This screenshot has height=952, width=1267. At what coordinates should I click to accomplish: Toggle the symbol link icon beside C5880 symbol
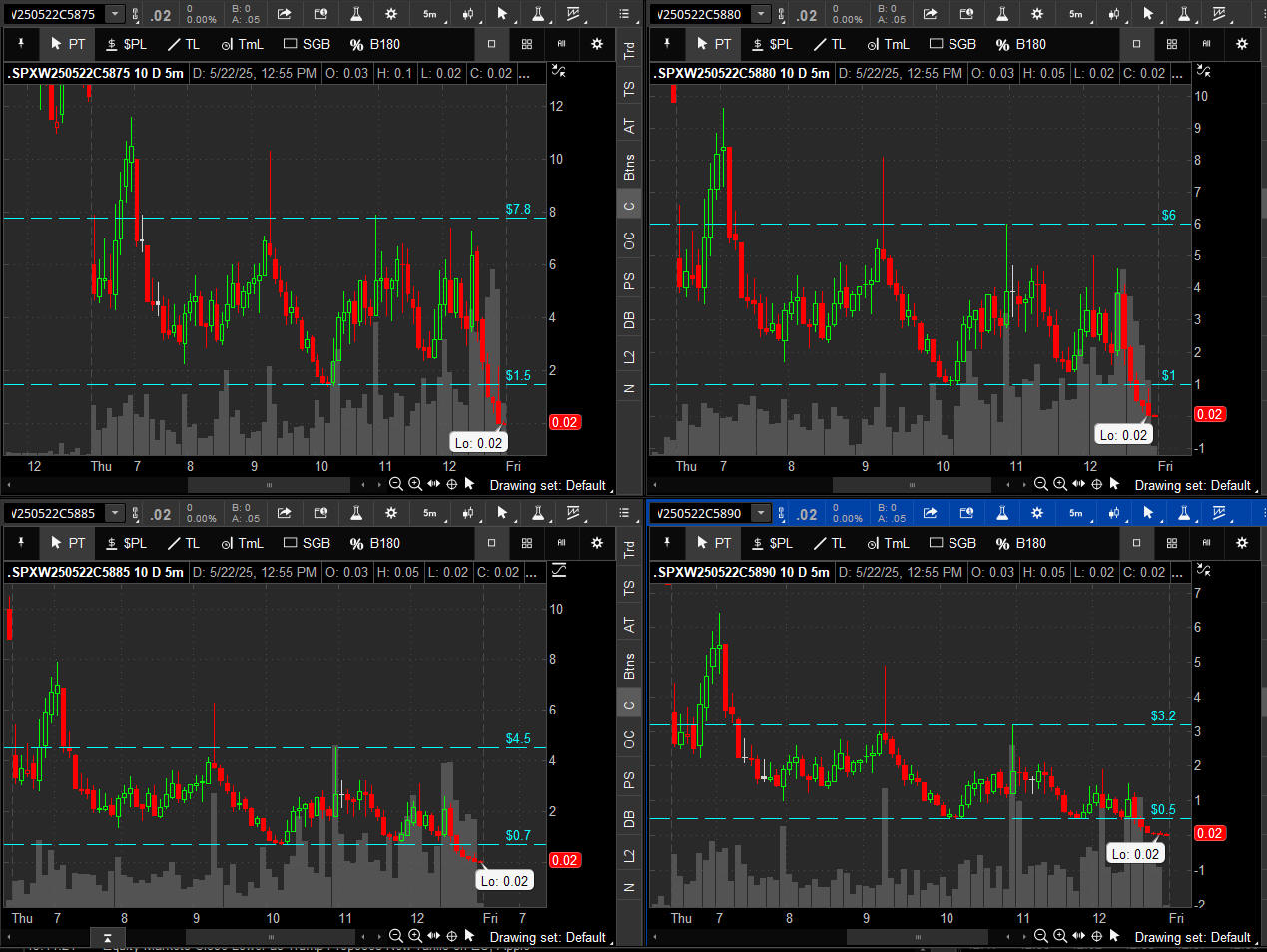click(782, 14)
